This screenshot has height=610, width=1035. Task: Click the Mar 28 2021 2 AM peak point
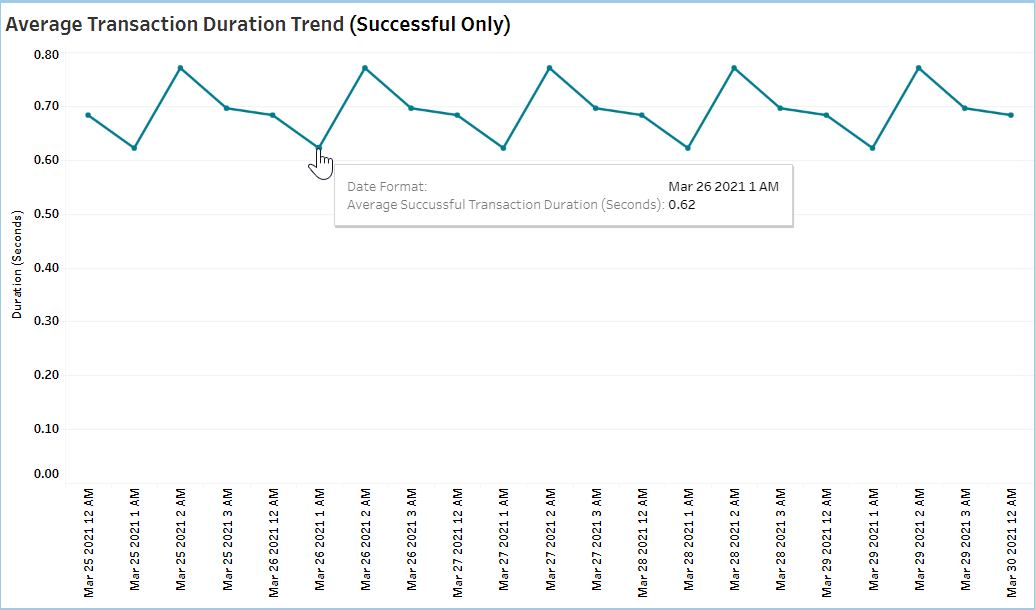tap(734, 68)
